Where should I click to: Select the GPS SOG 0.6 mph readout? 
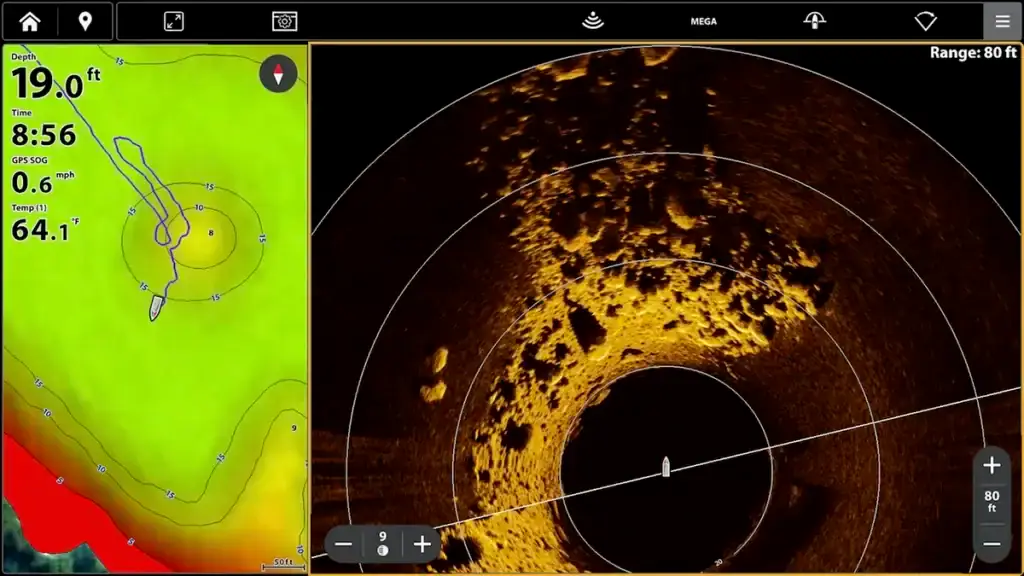(x=43, y=176)
